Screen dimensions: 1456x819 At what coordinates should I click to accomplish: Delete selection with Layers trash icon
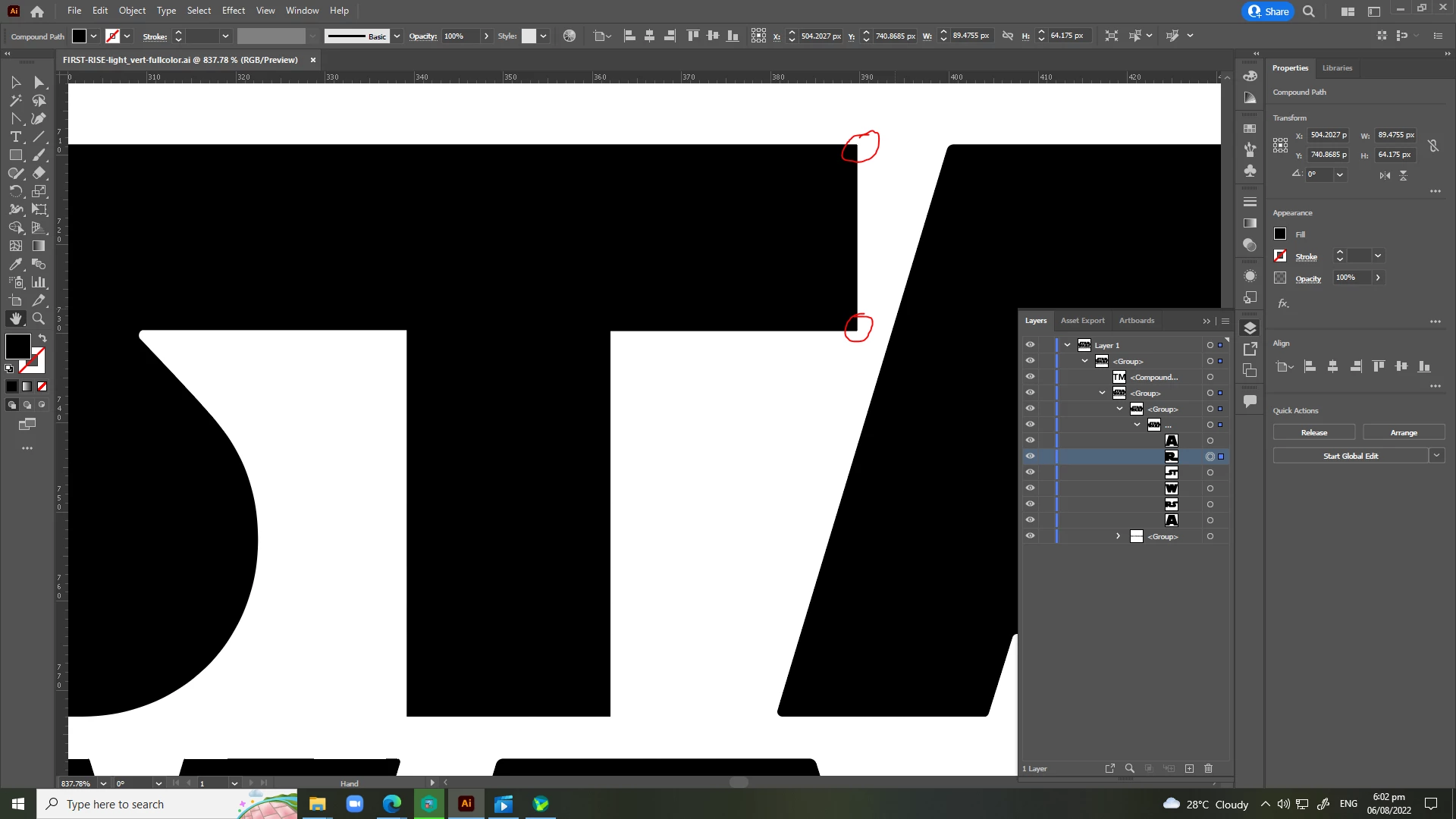(x=1209, y=768)
